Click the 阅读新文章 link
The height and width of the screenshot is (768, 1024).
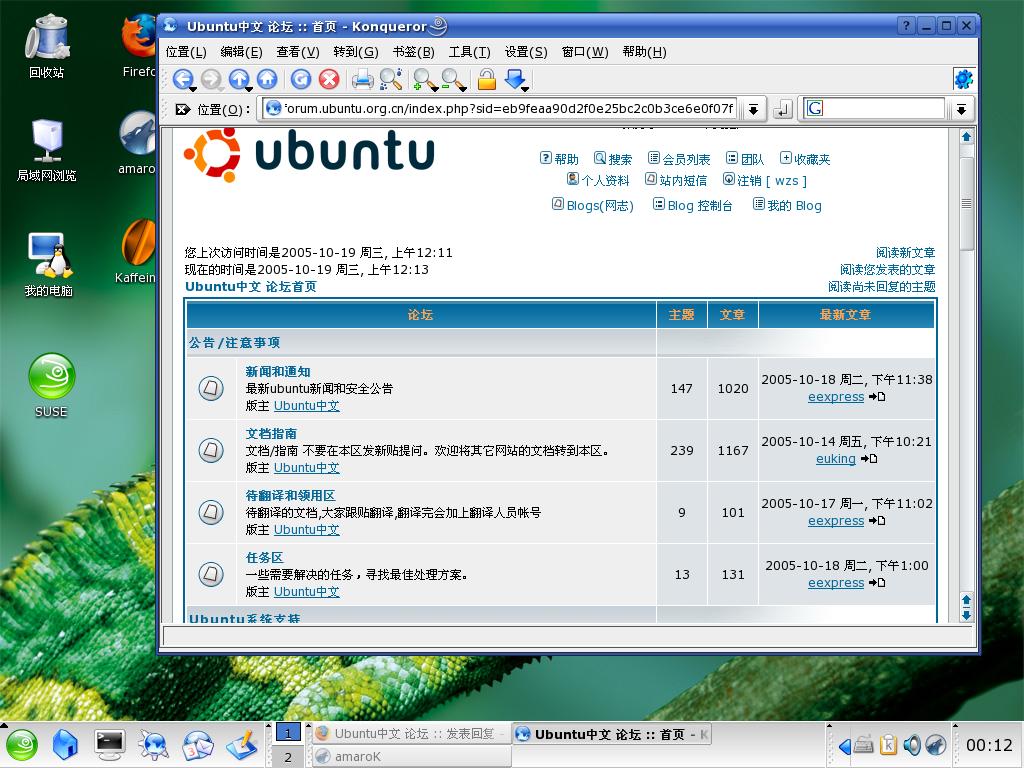point(905,252)
